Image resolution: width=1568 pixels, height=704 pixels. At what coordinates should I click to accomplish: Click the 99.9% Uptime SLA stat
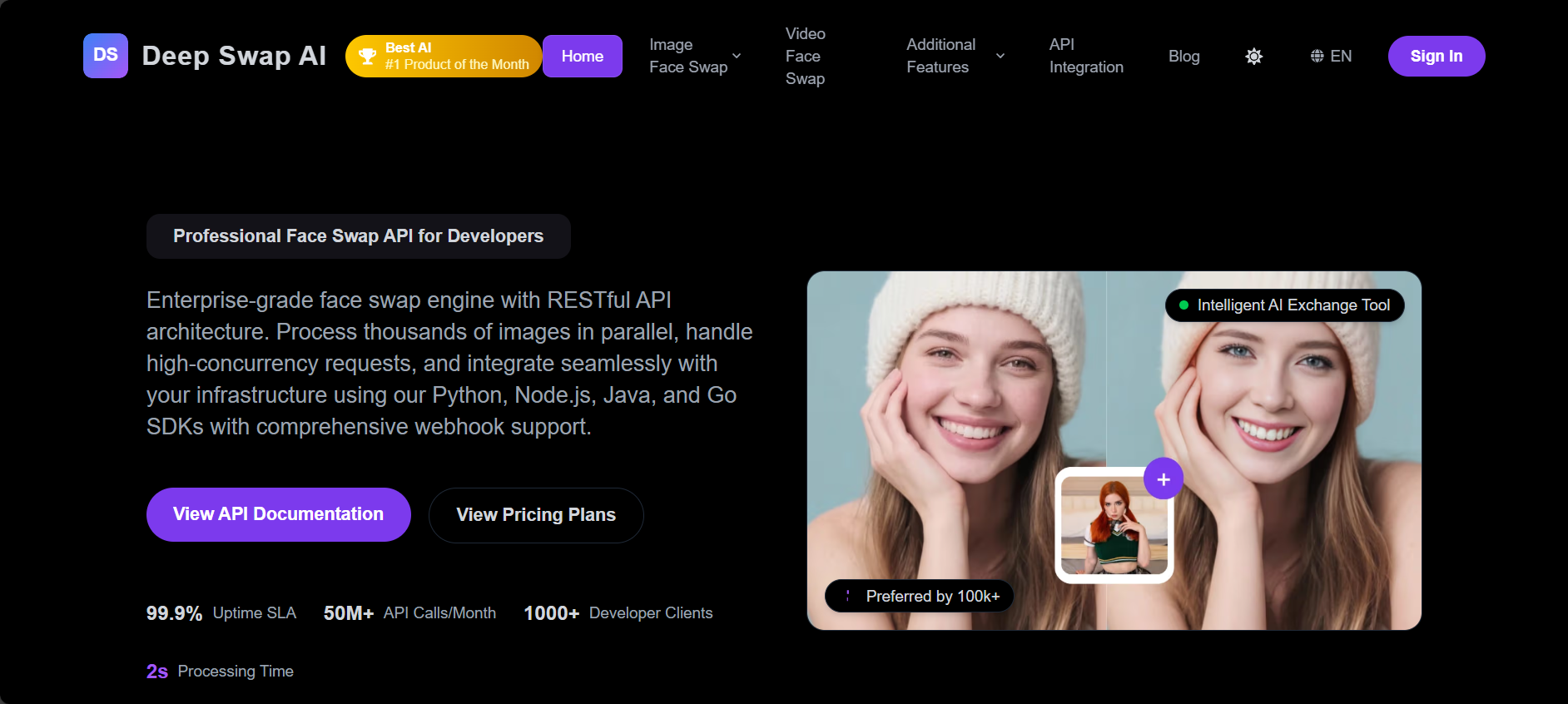tap(221, 613)
